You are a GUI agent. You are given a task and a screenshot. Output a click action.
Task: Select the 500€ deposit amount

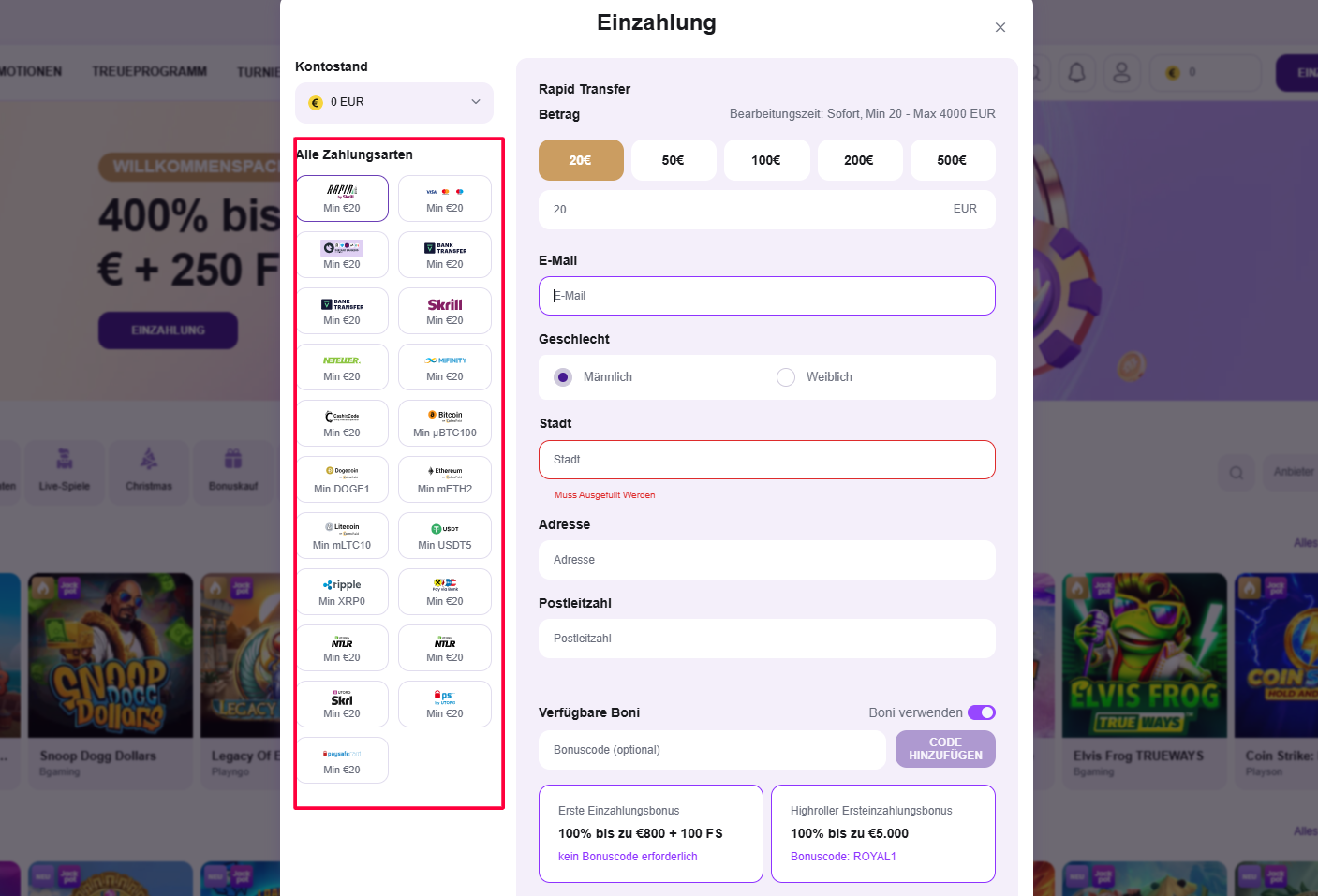[x=953, y=159]
